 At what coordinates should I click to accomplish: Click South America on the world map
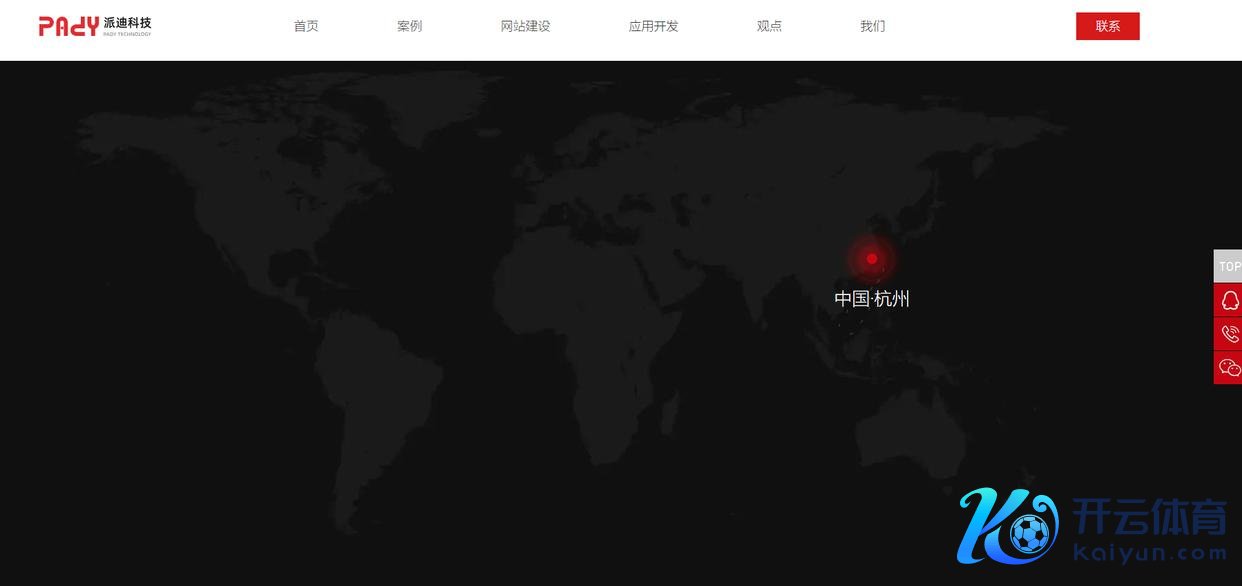tap(375, 400)
